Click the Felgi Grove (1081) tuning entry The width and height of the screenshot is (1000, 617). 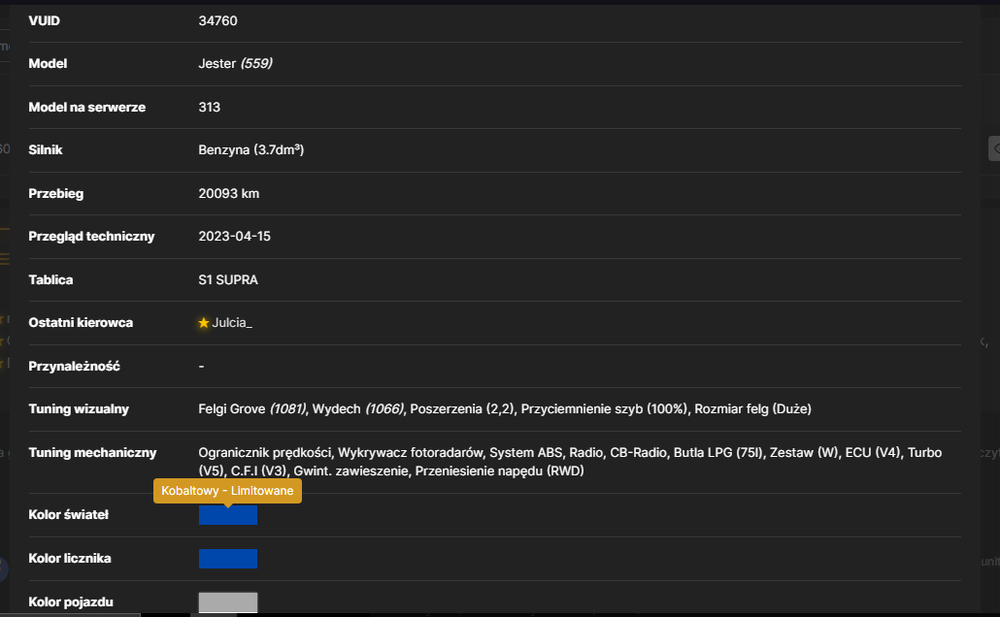click(x=252, y=409)
